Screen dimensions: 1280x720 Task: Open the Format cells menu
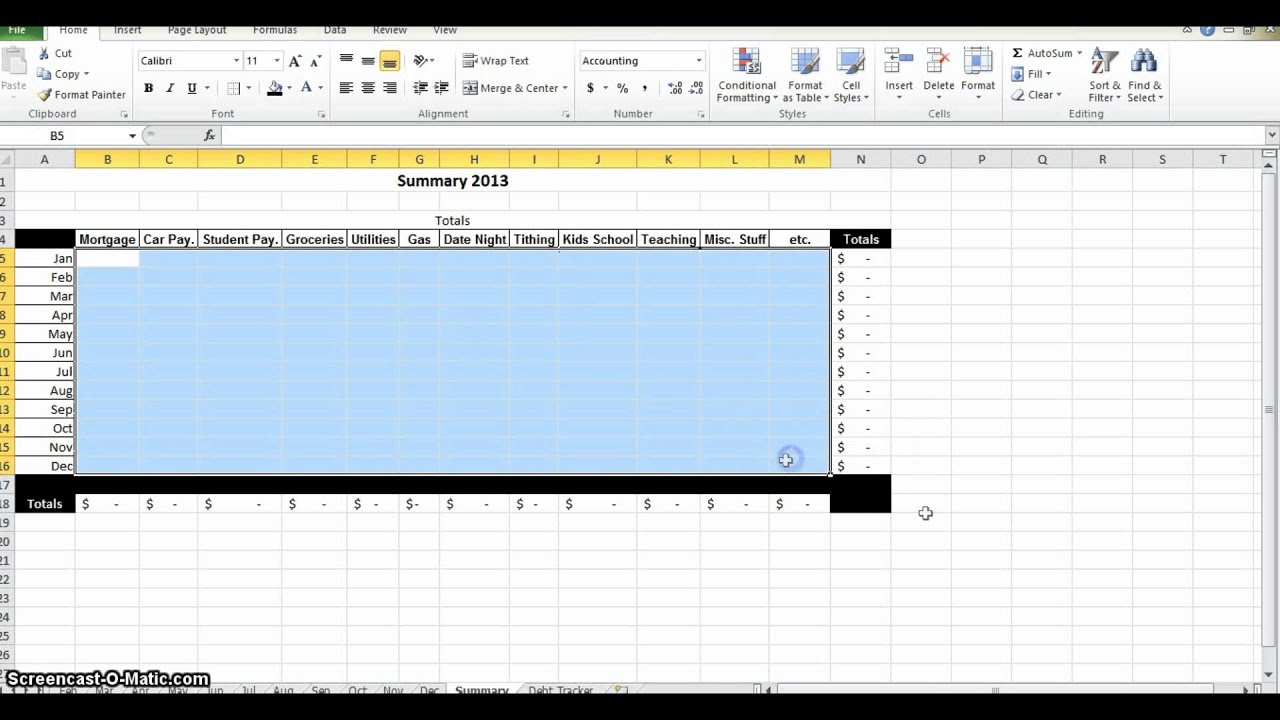coord(978,75)
